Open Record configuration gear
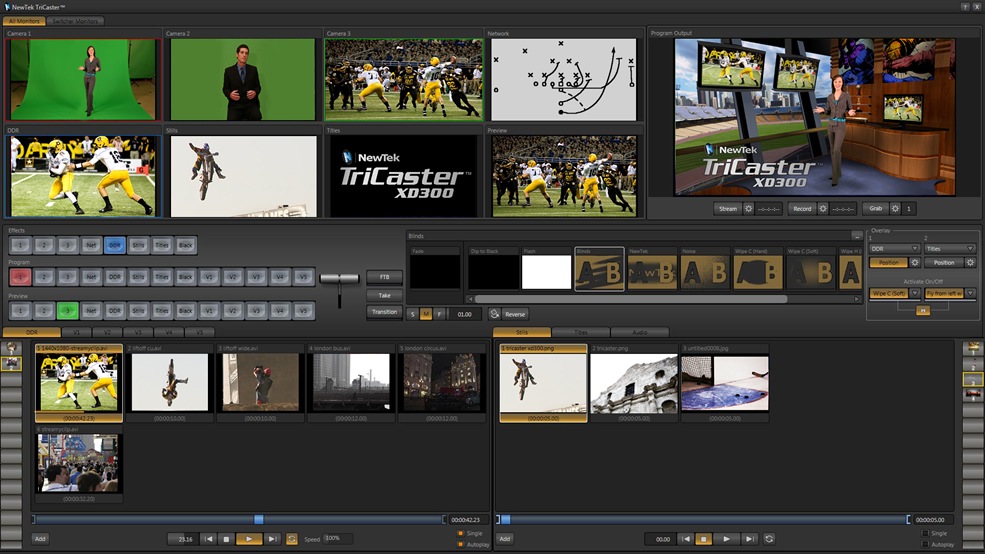The width and height of the screenshot is (985, 554). 823,209
